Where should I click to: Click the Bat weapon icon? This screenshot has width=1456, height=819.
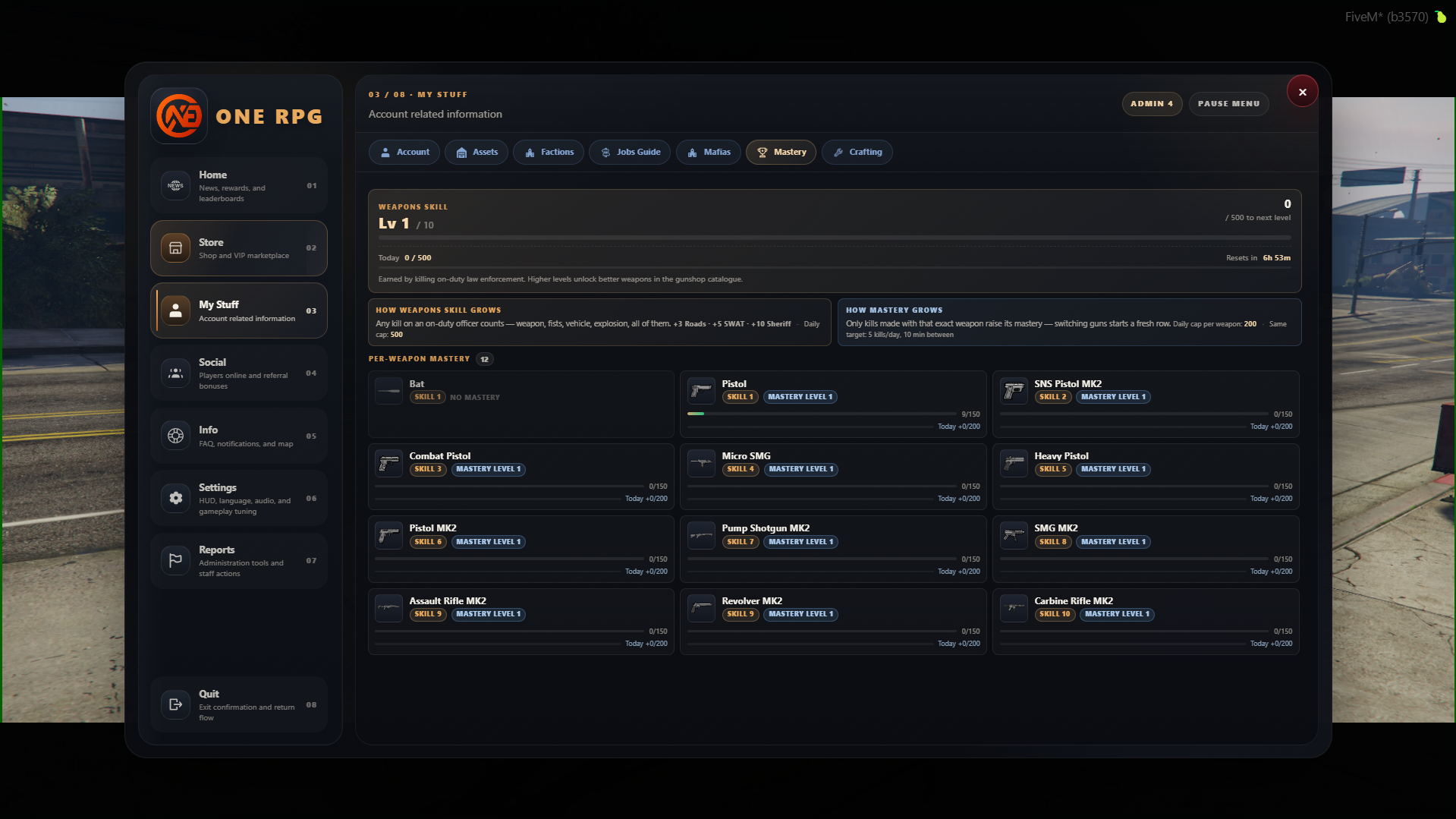click(388, 391)
